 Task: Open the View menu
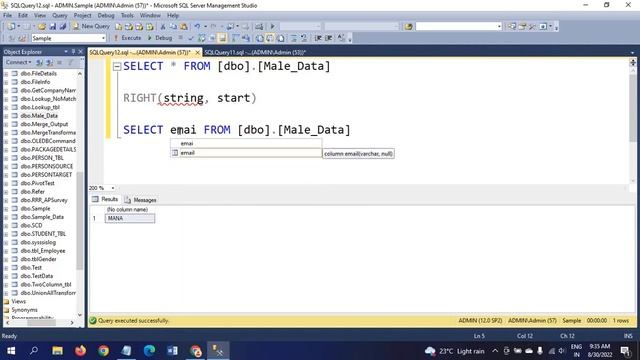[x=40, y=15]
